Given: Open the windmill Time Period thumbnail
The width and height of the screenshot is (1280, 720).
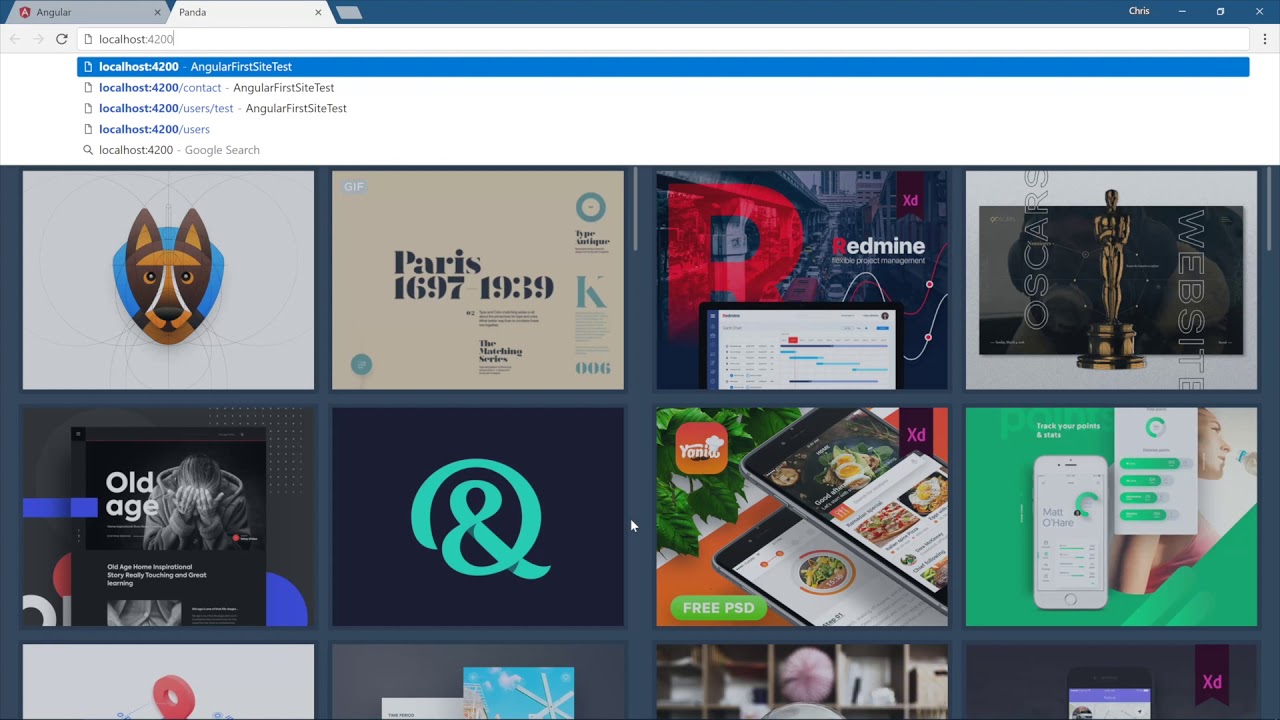Looking at the screenshot, I should (x=478, y=682).
